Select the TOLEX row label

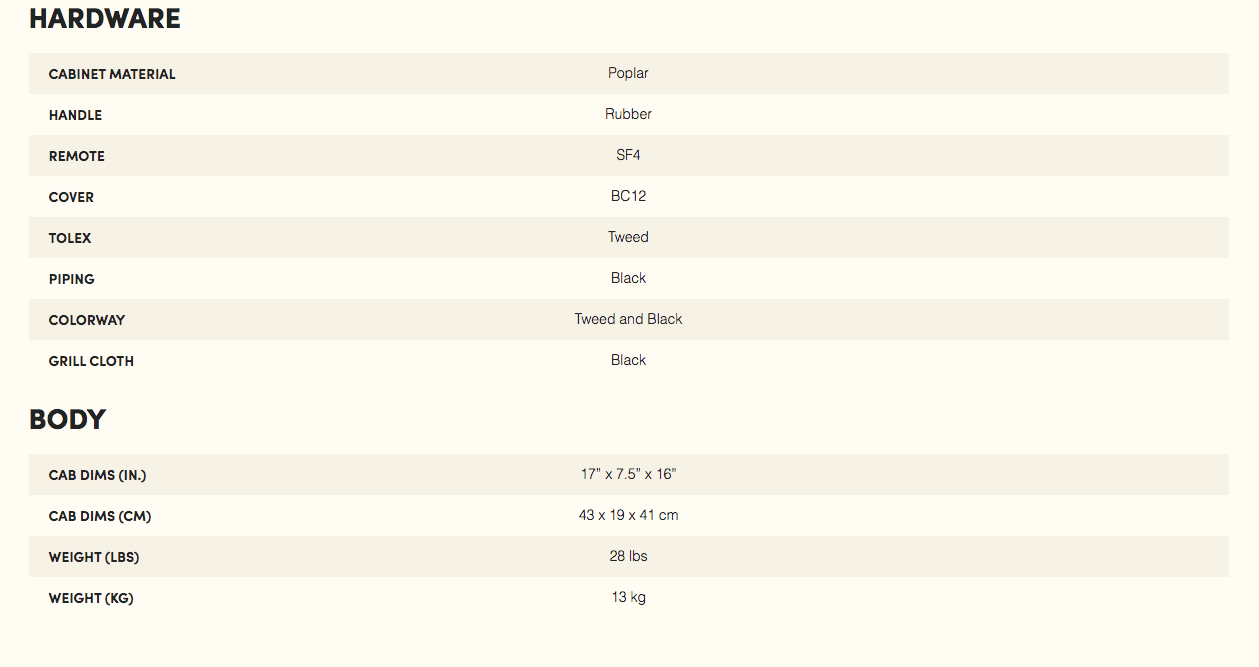[70, 238]
